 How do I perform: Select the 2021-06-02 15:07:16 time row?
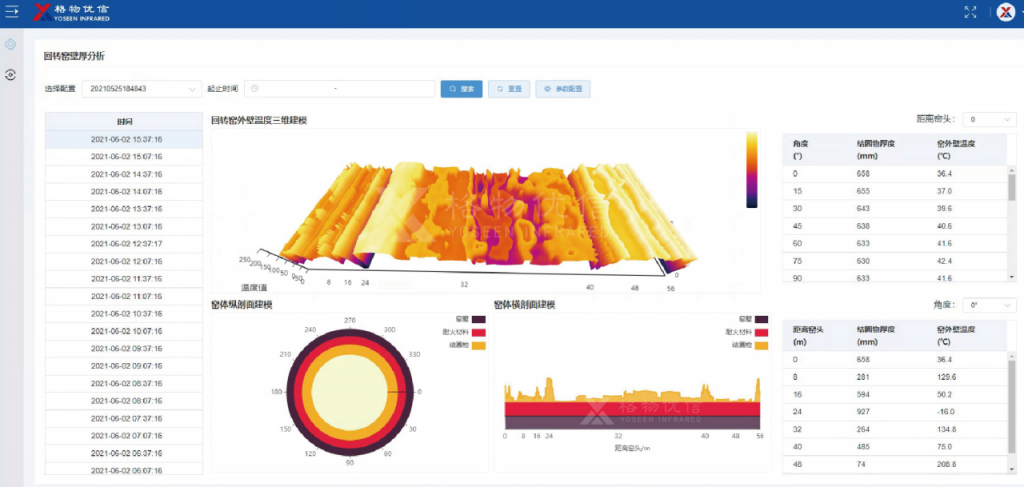click(x=125, y=157)
